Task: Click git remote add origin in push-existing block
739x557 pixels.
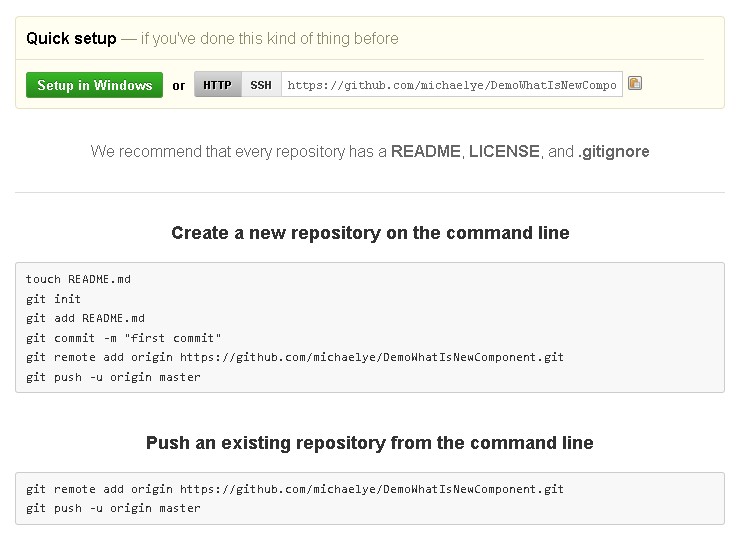Action: pyautogui.click(x=295, y=489)
